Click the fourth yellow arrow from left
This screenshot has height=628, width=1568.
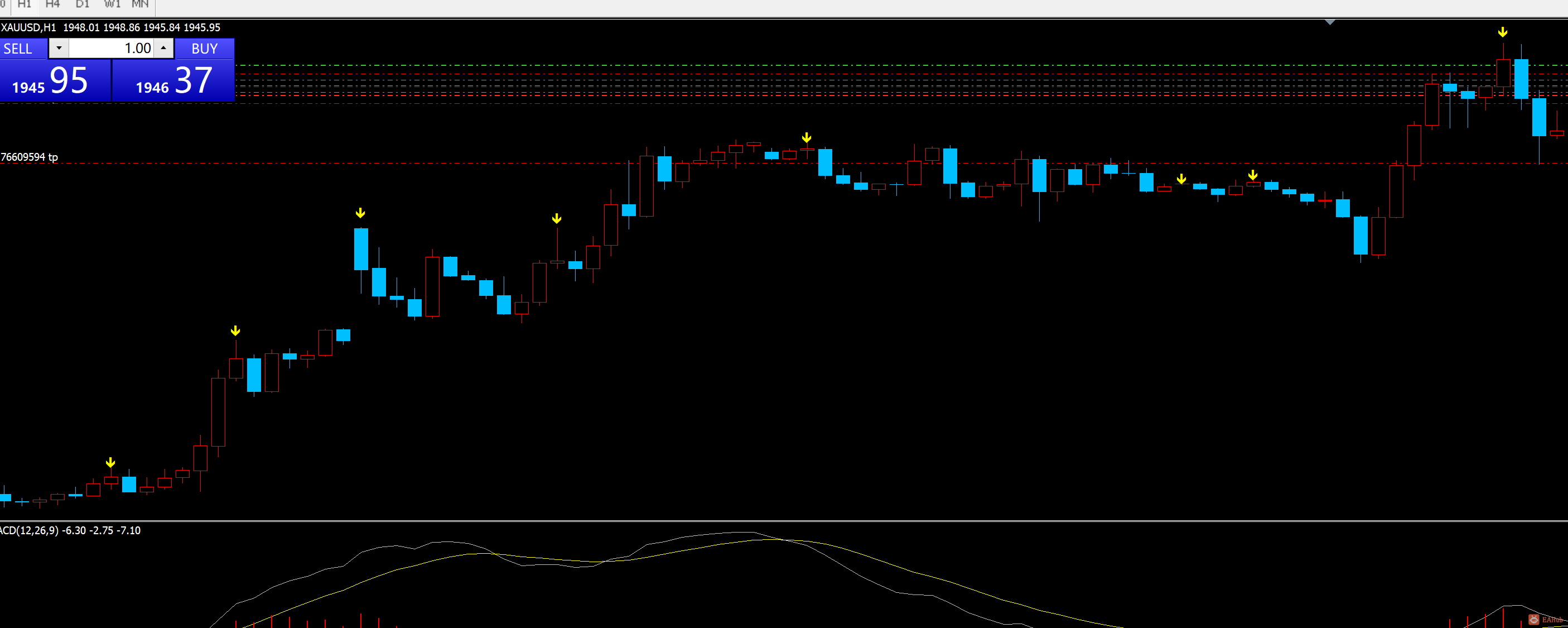[556, 219]
